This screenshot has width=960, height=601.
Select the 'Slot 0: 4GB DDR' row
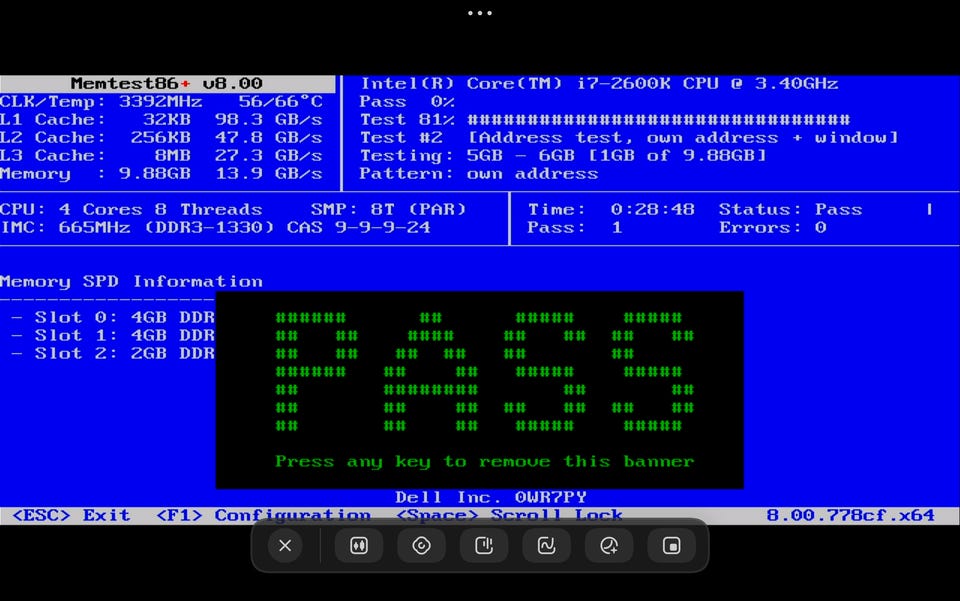[x=113, y=317]
